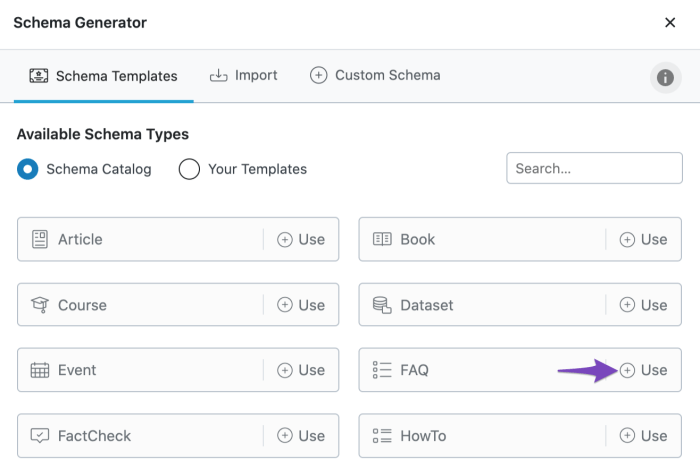Click the Course graduation cap icon
700x468 pixels.
pos(40,305)
